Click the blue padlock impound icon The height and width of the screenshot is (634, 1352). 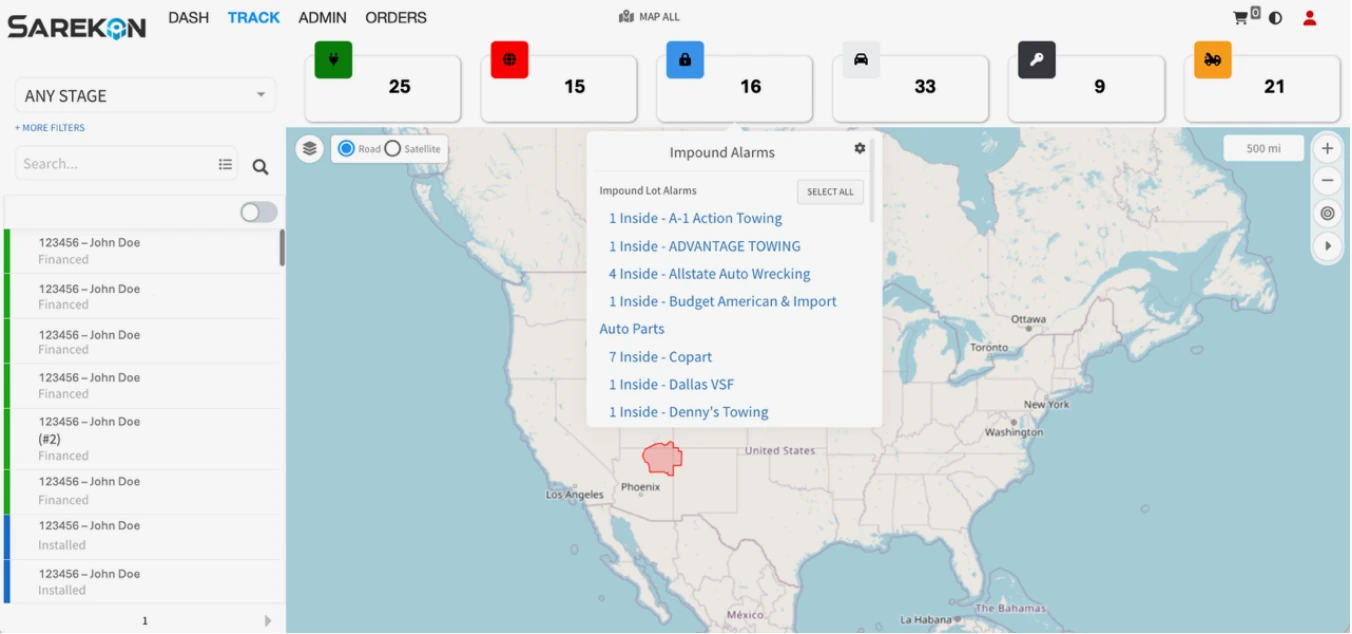pos(685,60)
